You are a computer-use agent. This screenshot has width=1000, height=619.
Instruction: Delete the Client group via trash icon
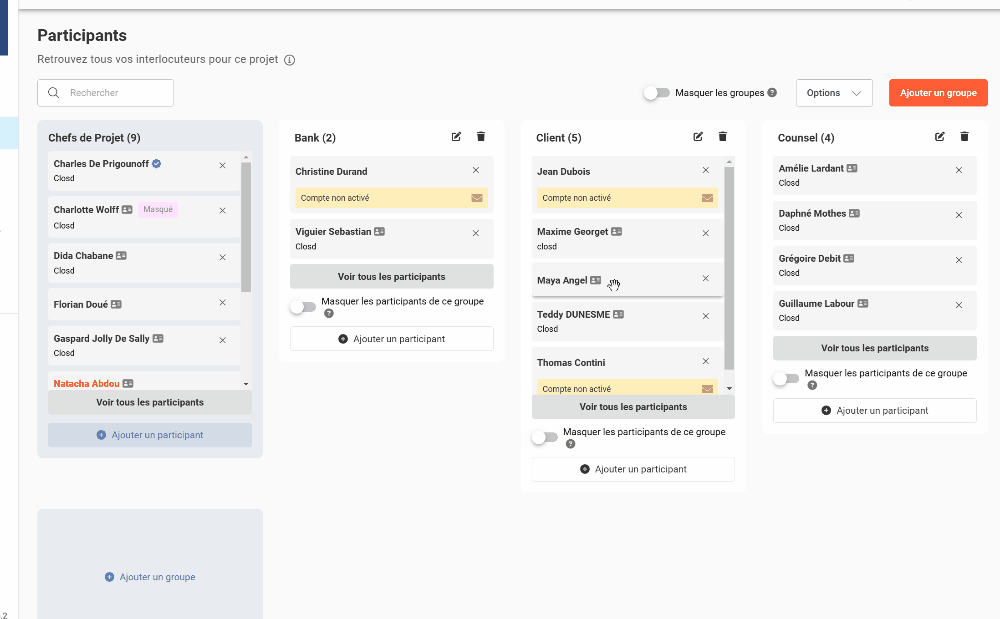point(723,137)
